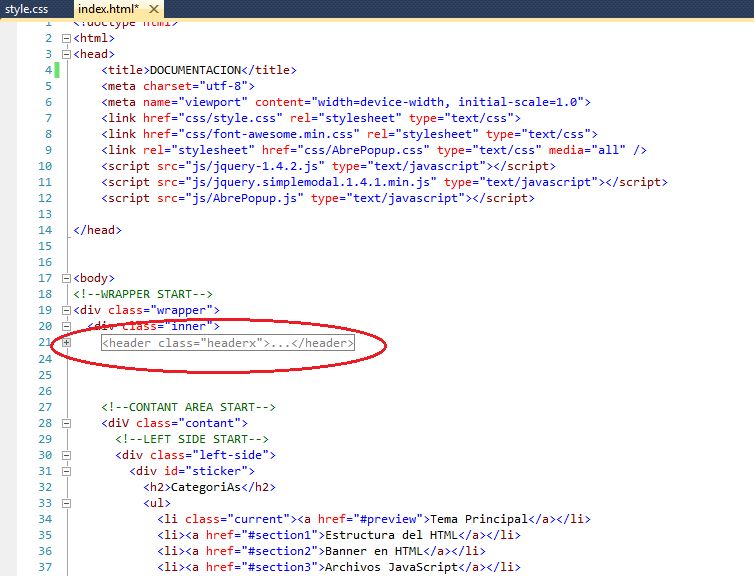Close the index.html tab
This screenshot has width=754, height=576.
[154, 9]
